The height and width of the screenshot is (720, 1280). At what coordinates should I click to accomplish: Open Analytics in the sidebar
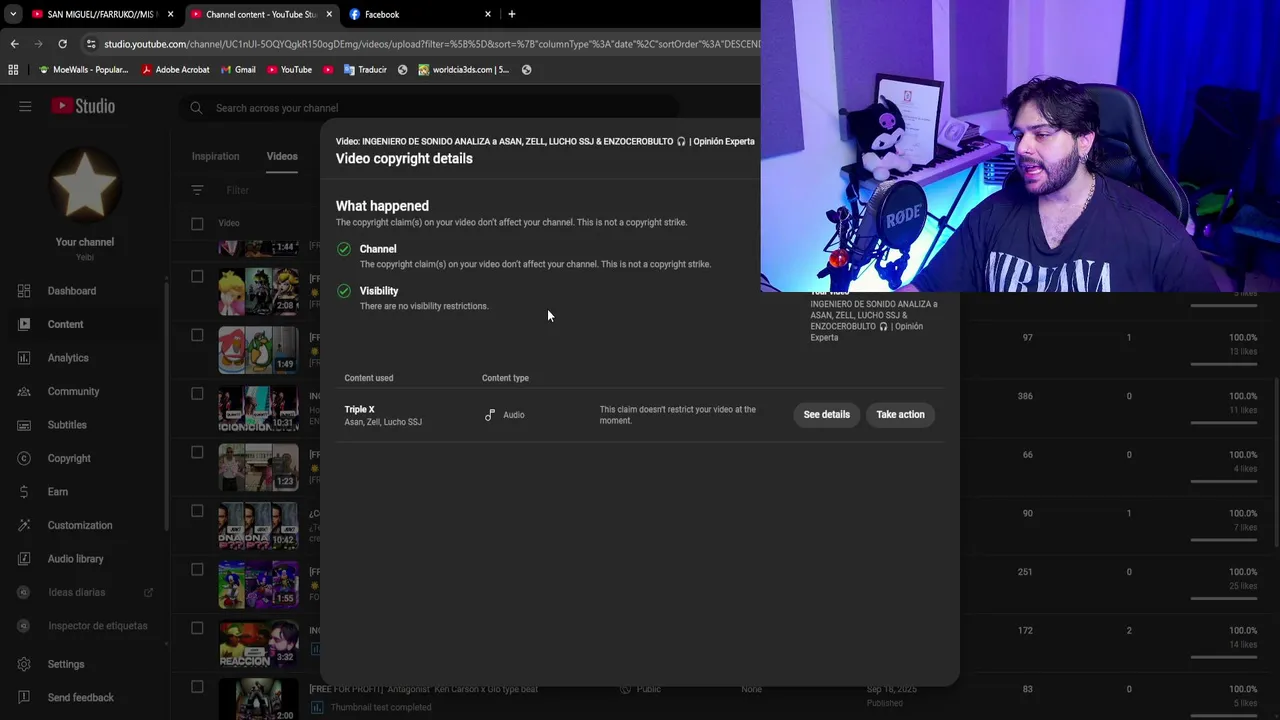pyautogui.click(x=68, y=358)
